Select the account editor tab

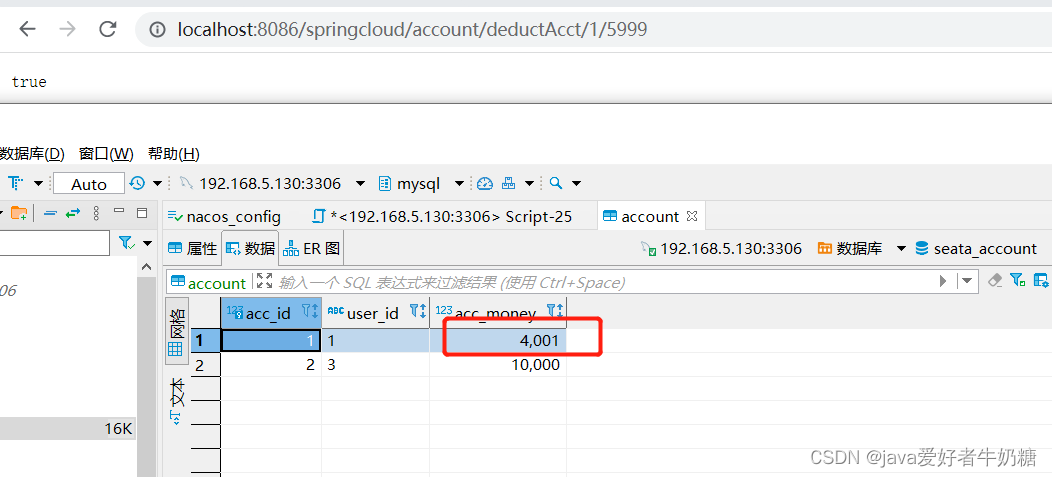(641, 217)
